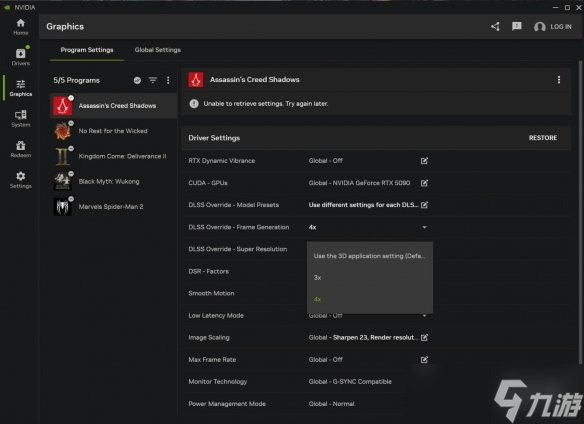Edit the RTX Dynamic Vibrance setting

(x=424, y=161)
